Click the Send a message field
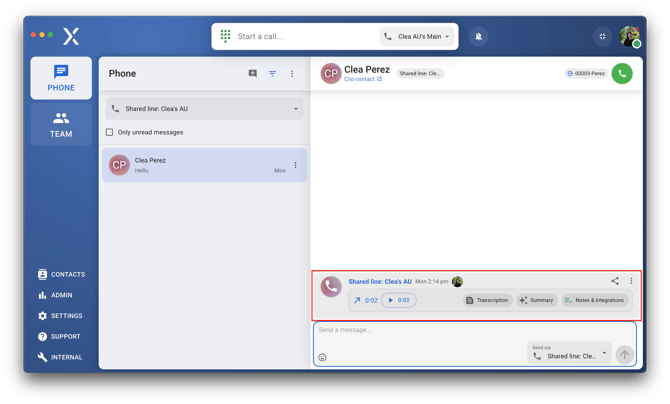 [x=420, y=330]
